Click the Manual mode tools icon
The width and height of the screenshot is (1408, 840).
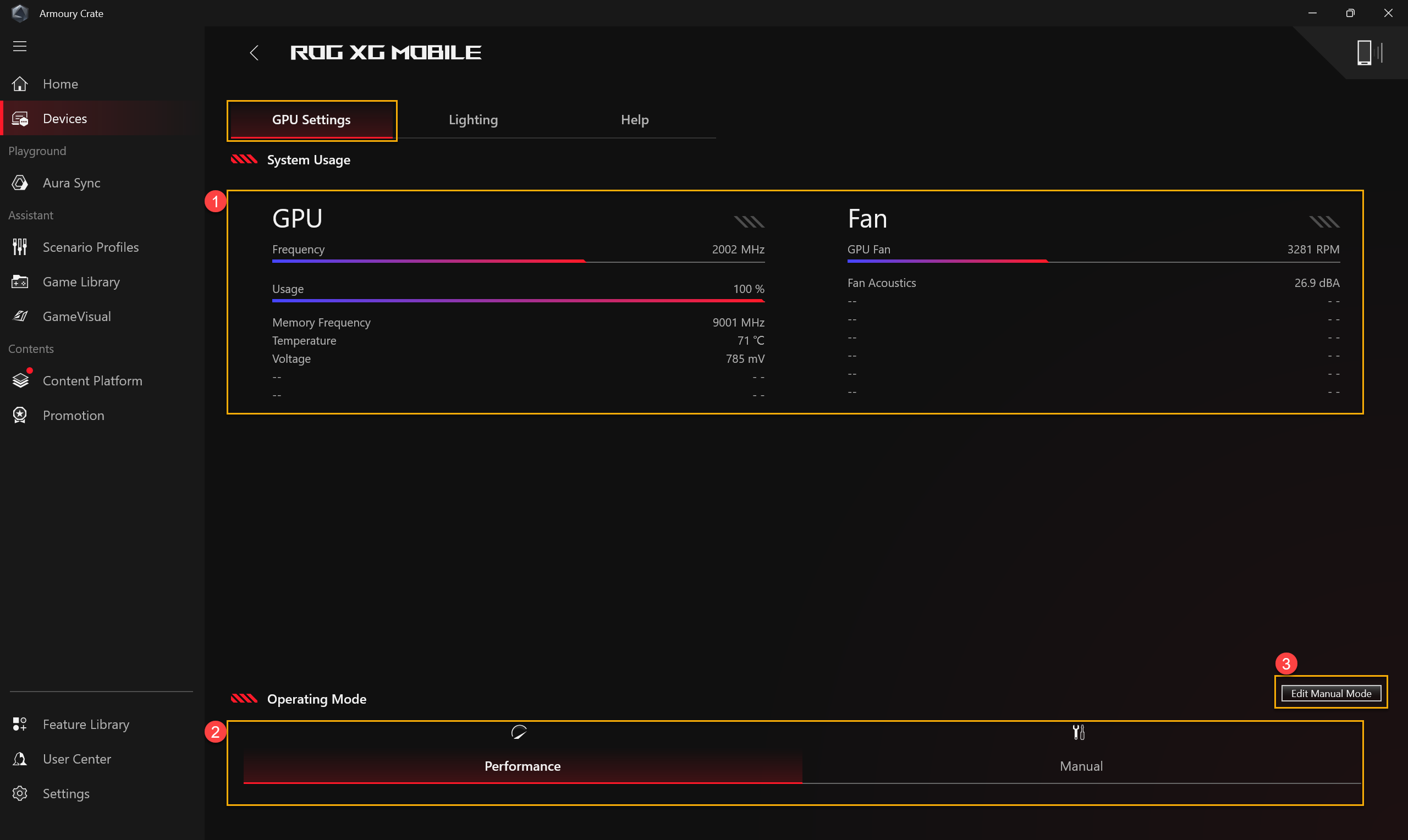[x=1079, y=732]
